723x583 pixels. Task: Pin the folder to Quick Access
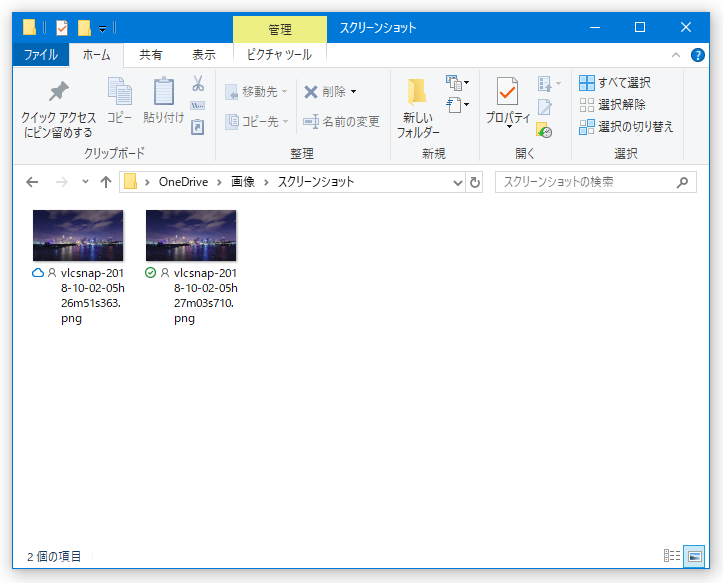pyautogui.click(x=59, y=108)
